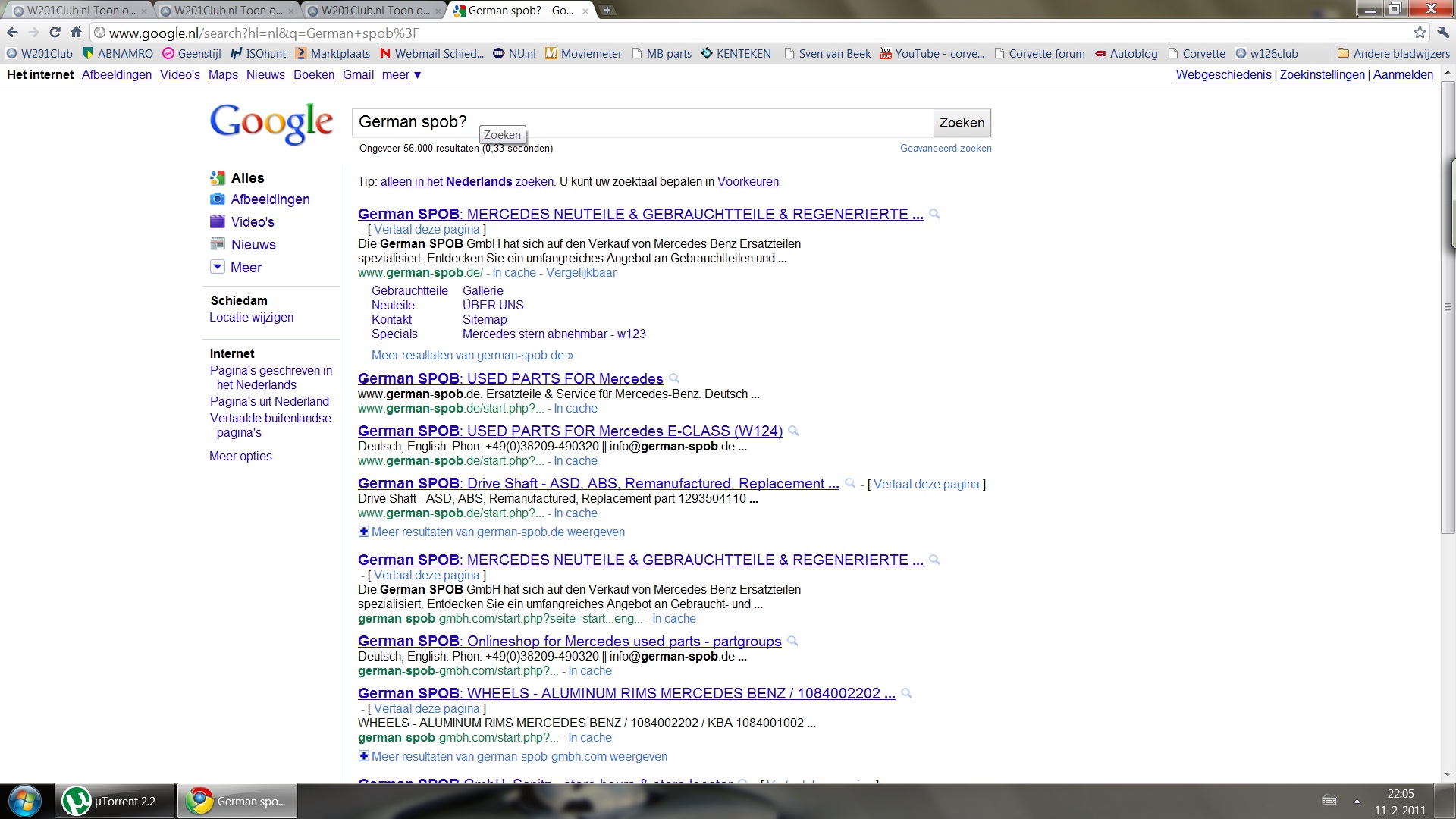Open the ISOhunt bookmark
Screen dimensions: 1456x819
pyautogui.click(x=258, y=53)
